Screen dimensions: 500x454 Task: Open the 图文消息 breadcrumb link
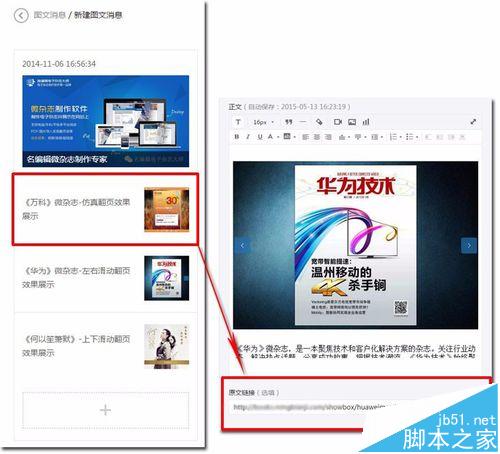point(50,15)
